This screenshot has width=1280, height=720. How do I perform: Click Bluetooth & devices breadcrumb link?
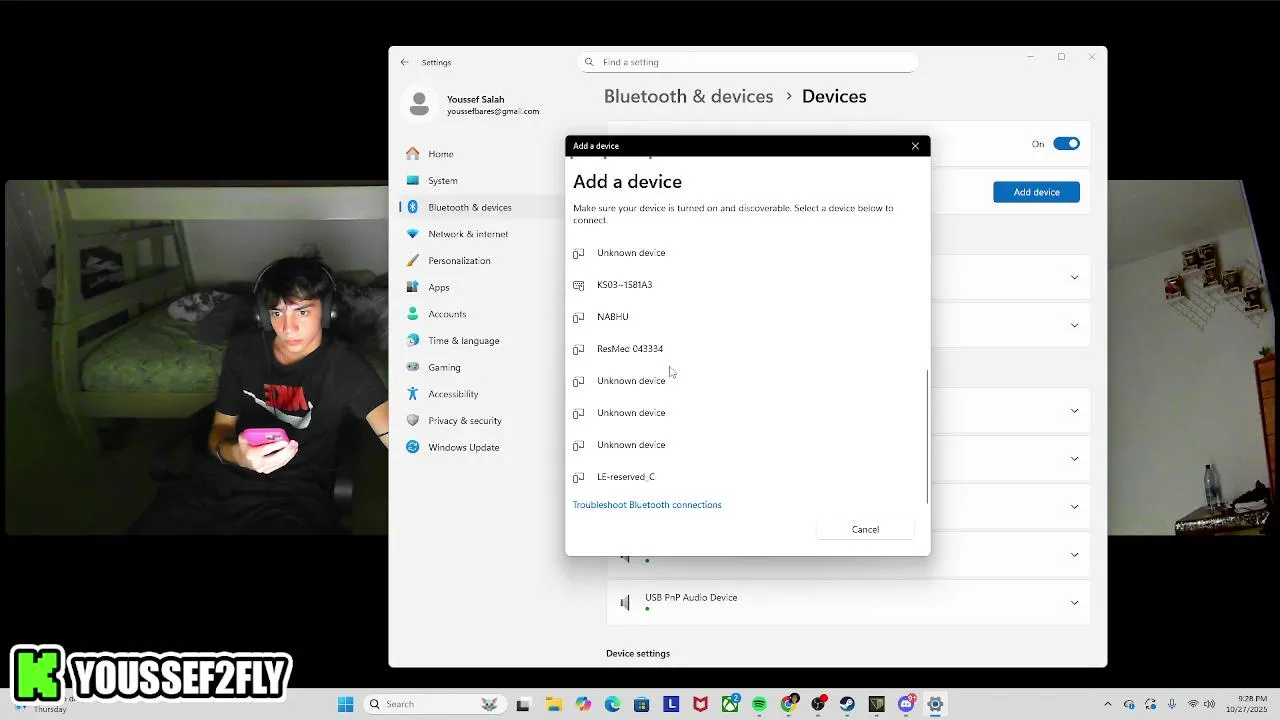(x=688, y=96)
